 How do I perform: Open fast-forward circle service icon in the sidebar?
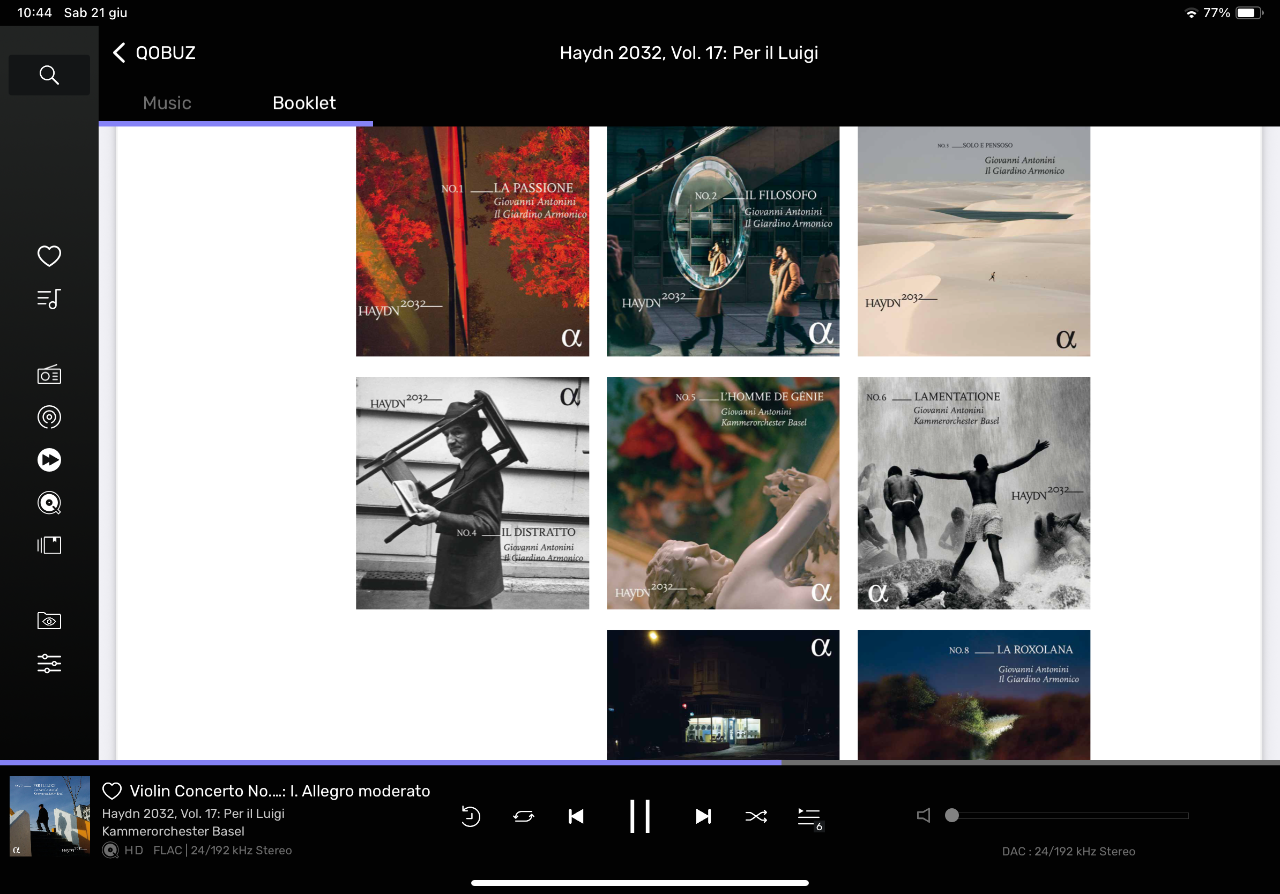pos(49,460)
